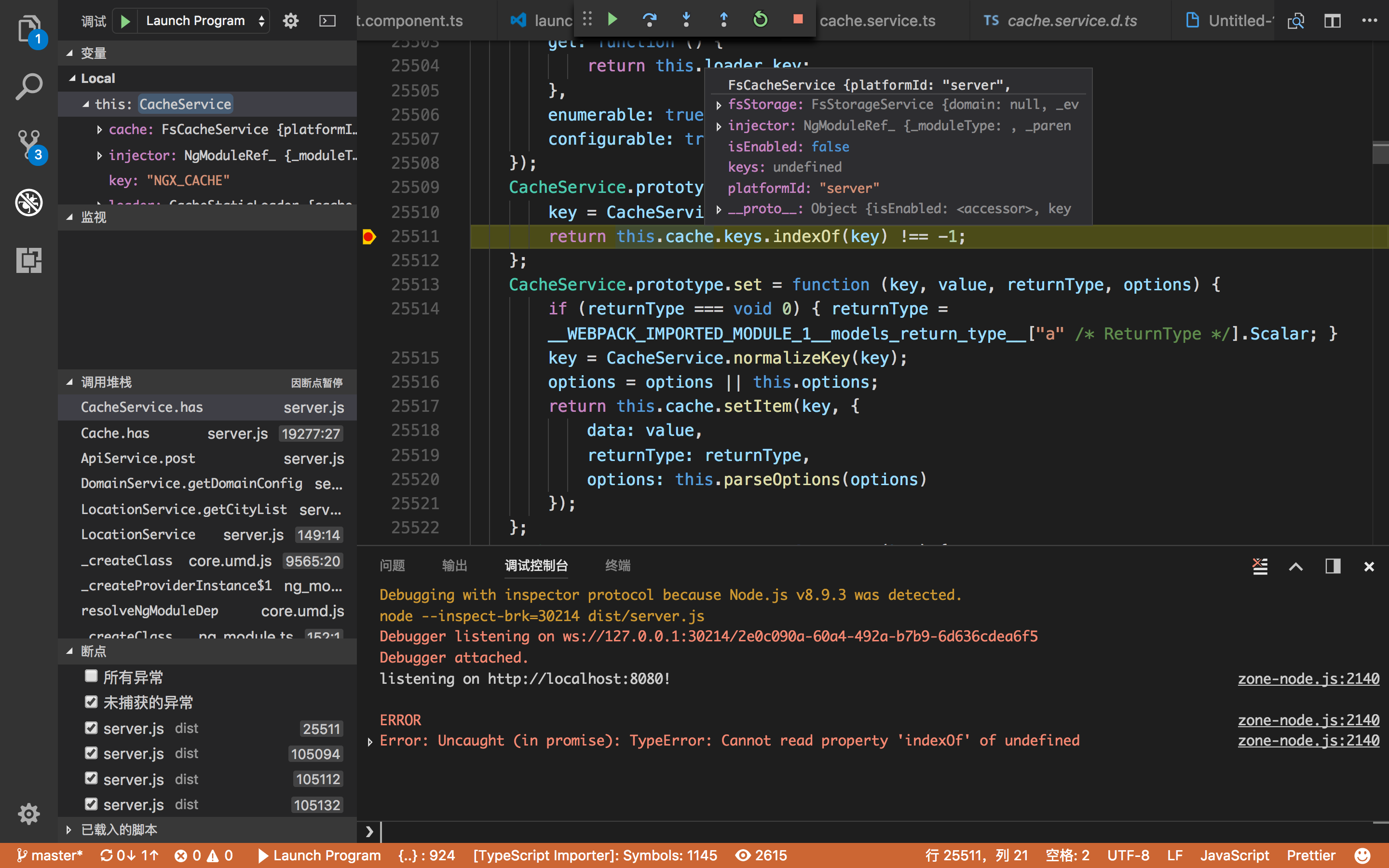Open the Manage gear at sidebar bottom
This screenshot has width=1389, height=868.
(x=29, y=814)
